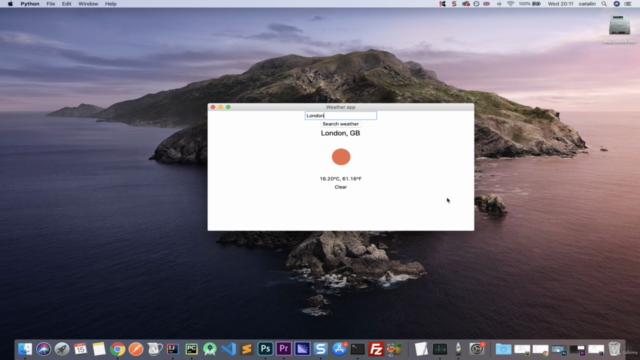Open the Python application menu
Image resolution: width=640 pixels, height=360 pixels.
[x=30, y=4]
